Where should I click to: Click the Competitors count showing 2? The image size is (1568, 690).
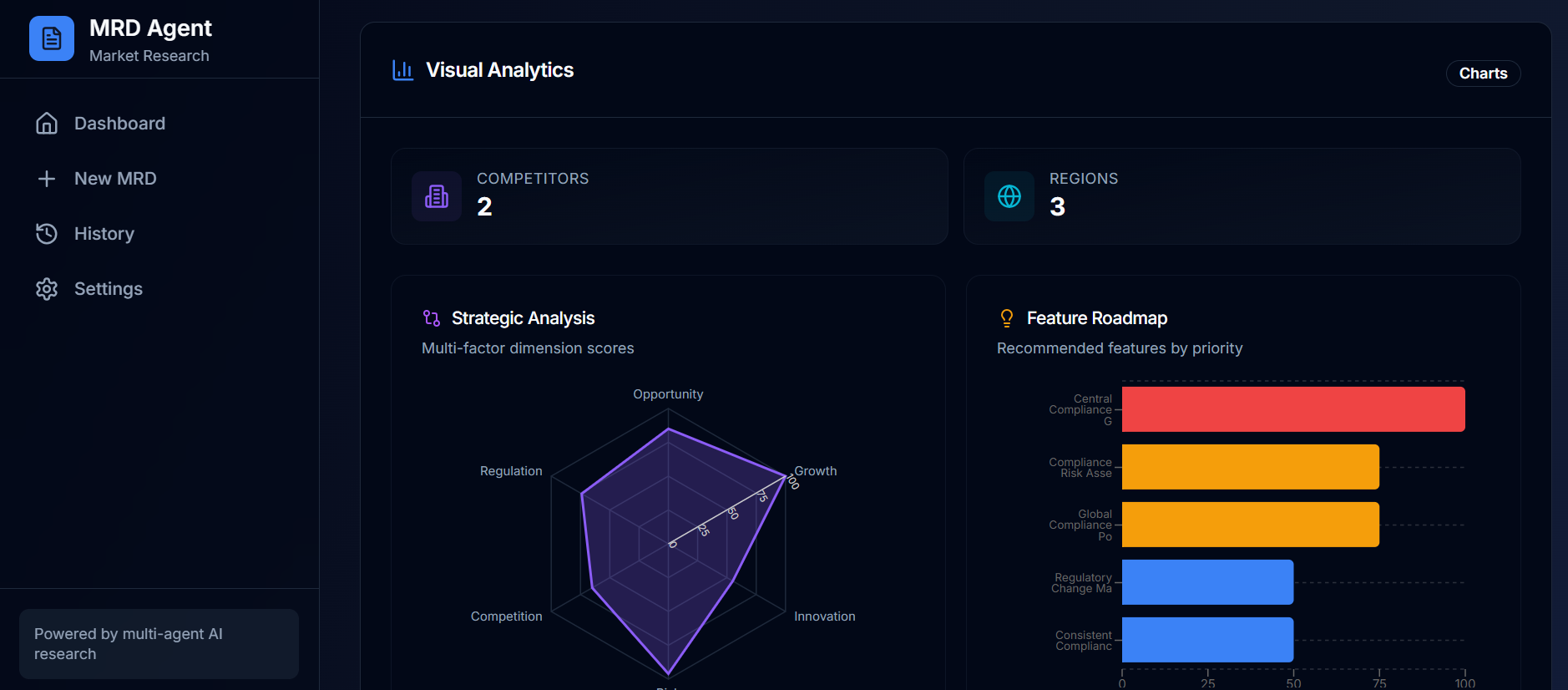(484, 205)
